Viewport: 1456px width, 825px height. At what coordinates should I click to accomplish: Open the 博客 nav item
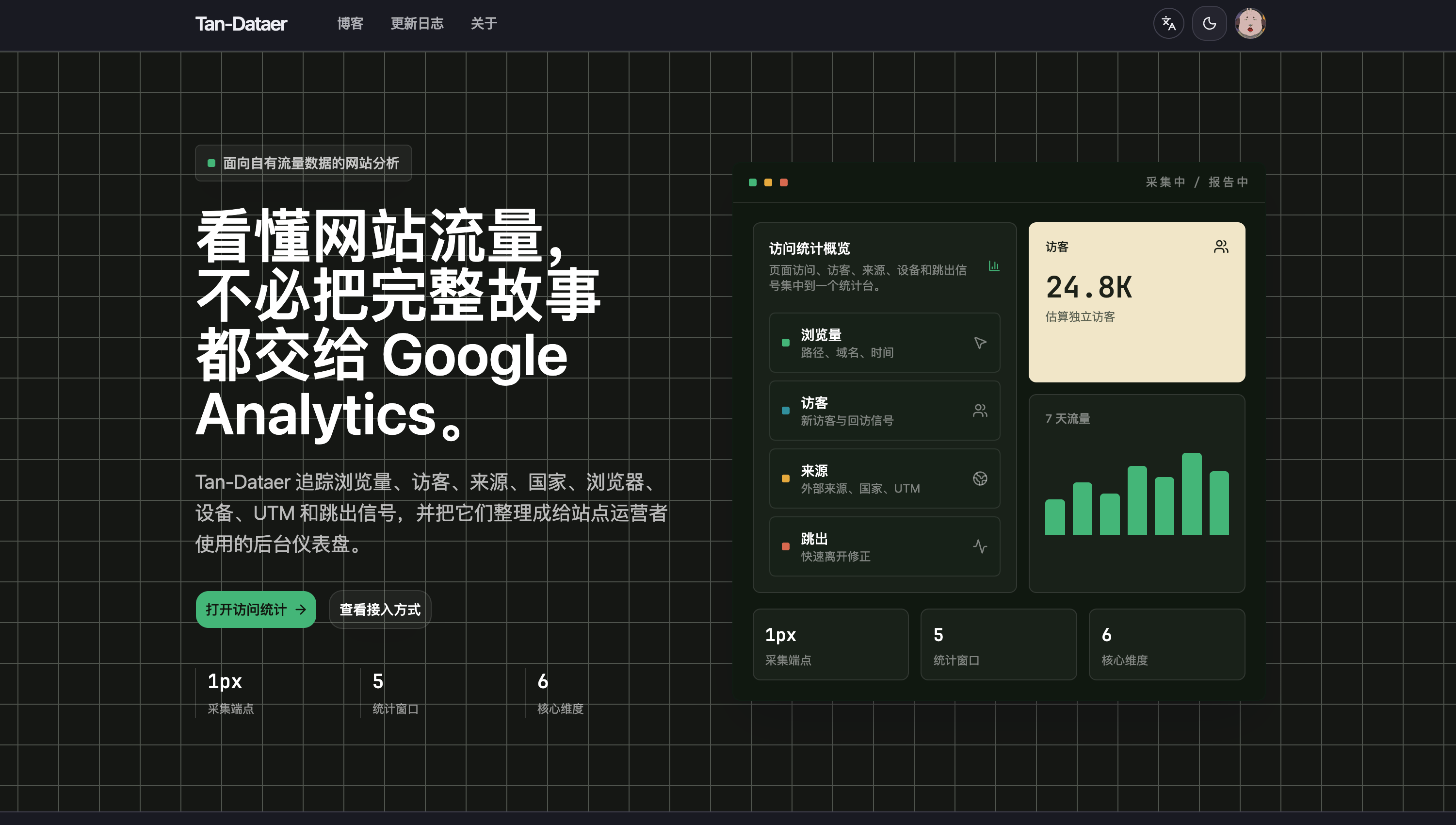coord(350,23)
